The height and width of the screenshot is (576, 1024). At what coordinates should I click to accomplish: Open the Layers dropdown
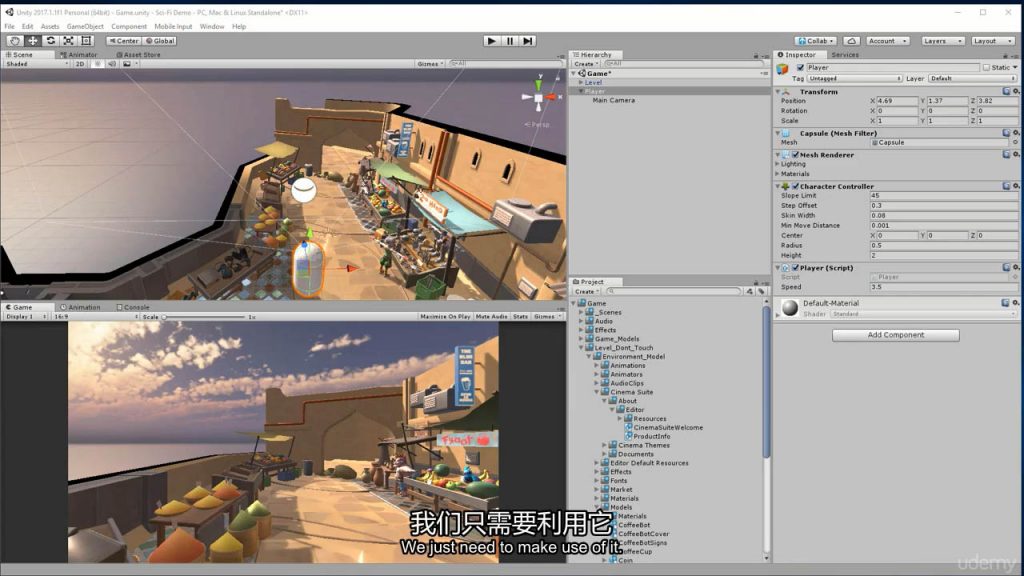(x=942, y=41)
